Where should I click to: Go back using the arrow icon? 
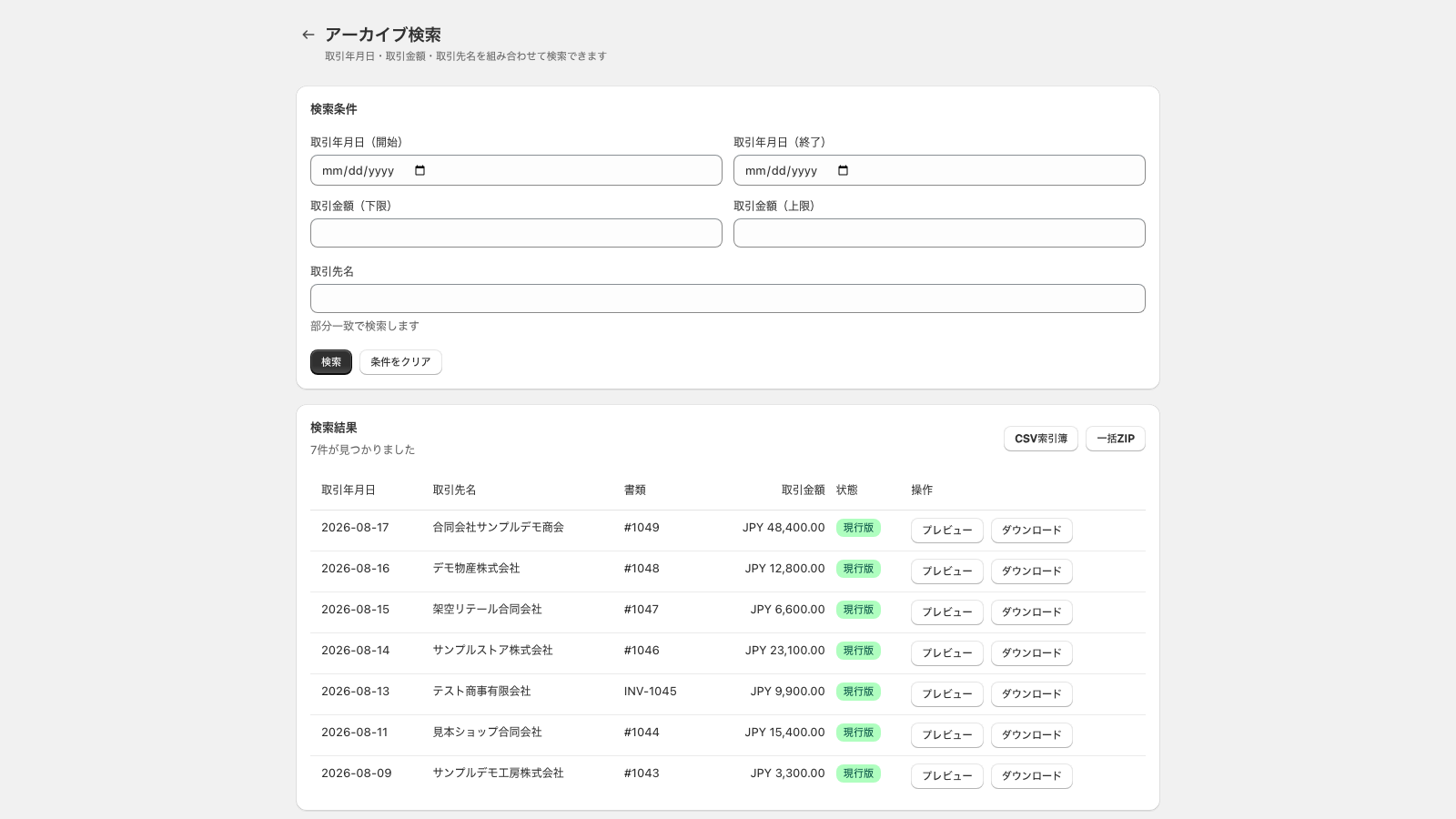click(308, 35)
